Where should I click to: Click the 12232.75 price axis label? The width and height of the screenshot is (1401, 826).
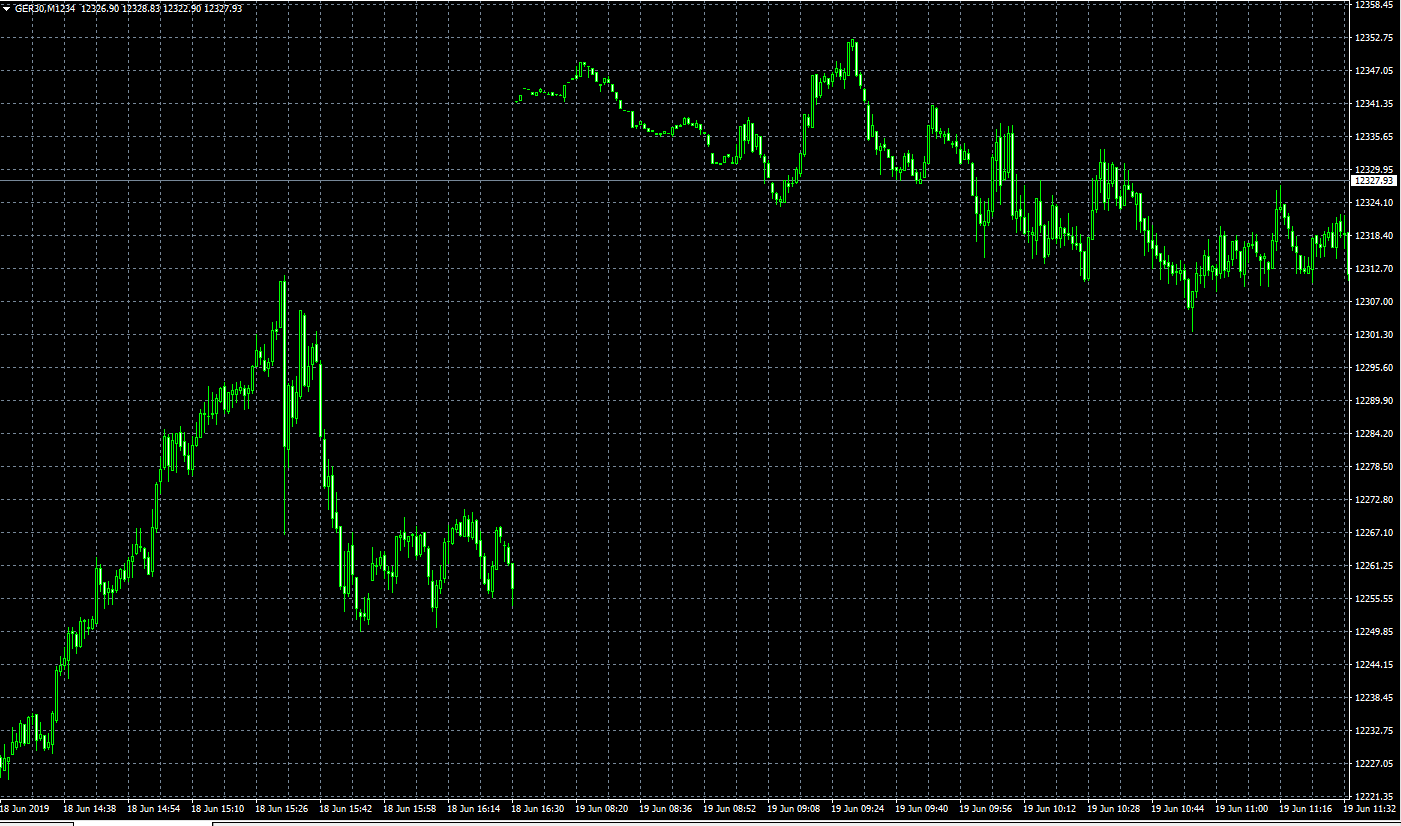(1375, 731)
